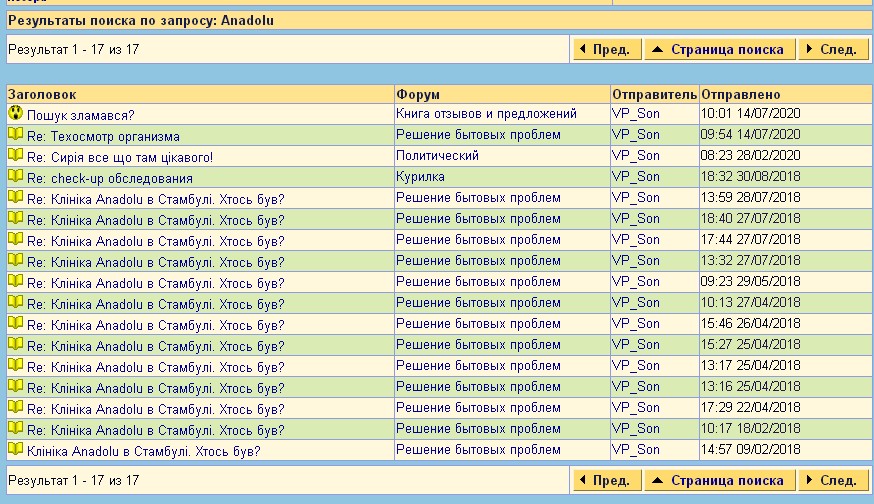The width and height of the screenshot is (874, 504).
Task: Open the Пошук зламався? thread link
Action: [x=81, y=115]
